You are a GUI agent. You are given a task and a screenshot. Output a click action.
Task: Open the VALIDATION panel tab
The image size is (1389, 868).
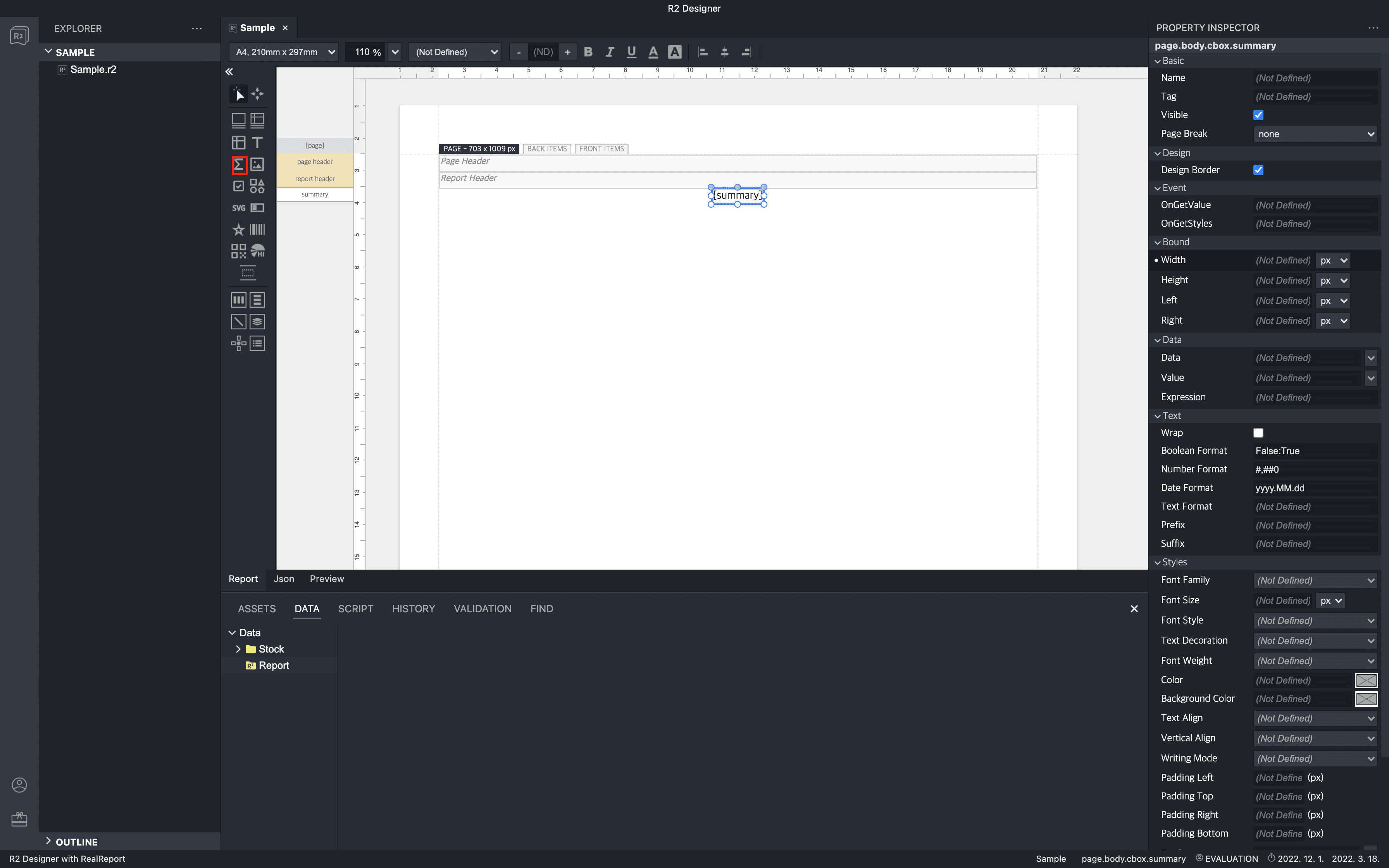(x=482, y=608)
